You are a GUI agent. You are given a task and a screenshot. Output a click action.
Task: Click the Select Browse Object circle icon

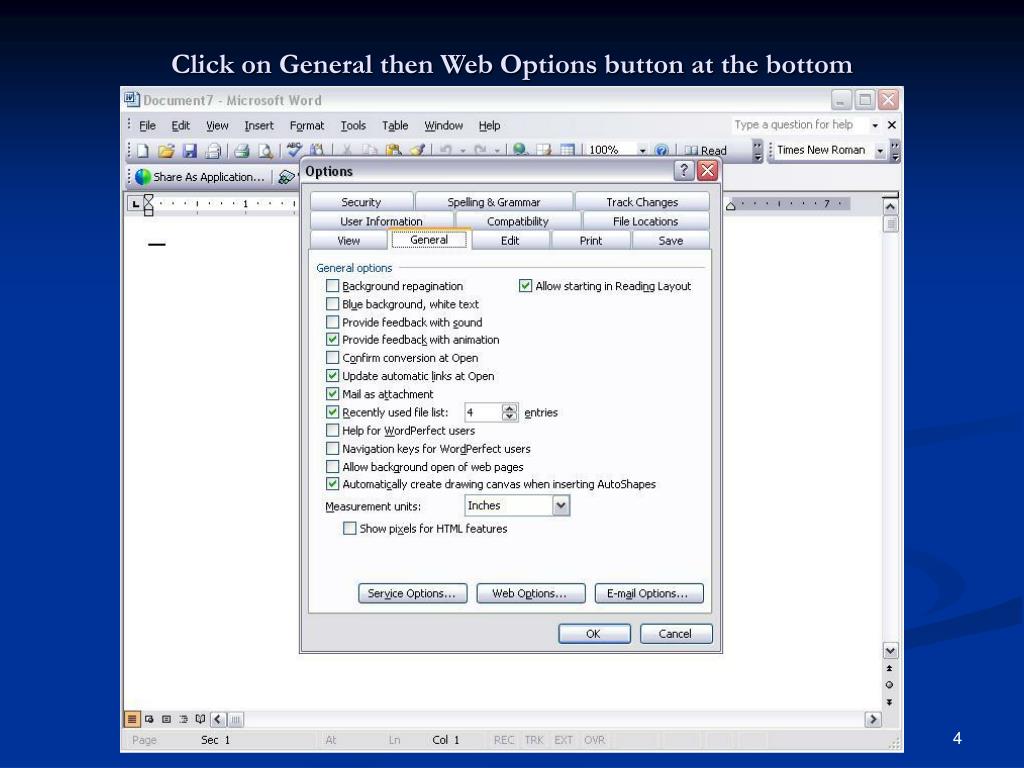889,685
